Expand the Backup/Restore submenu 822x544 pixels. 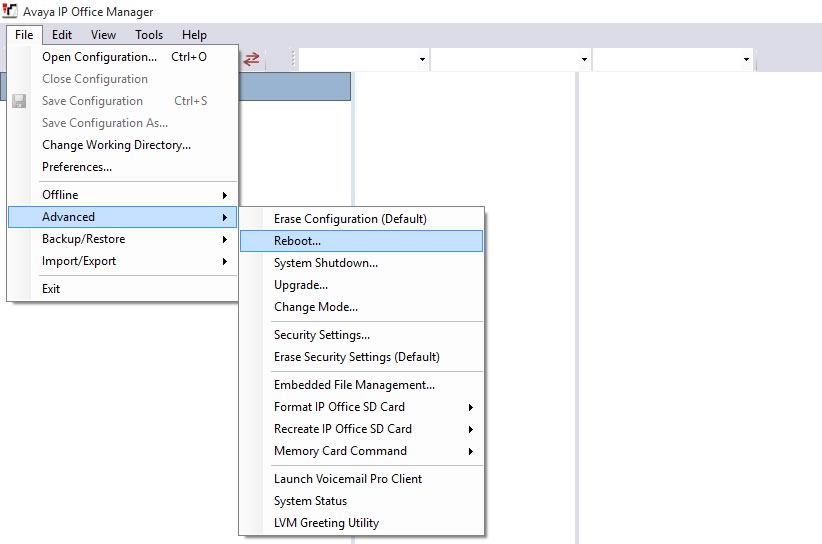tap(123, 239)
